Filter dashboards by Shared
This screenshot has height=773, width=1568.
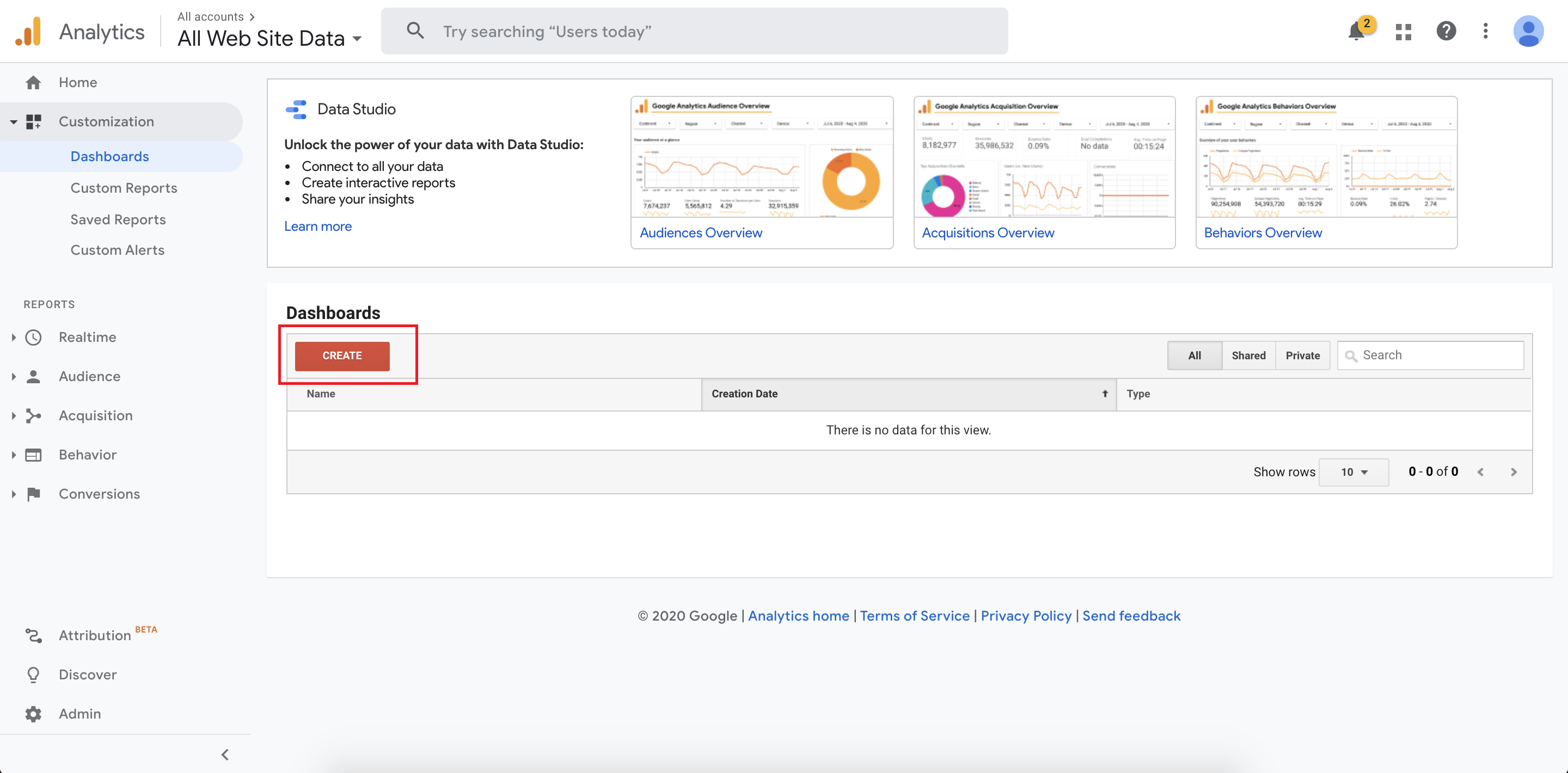pos(1248,355)
